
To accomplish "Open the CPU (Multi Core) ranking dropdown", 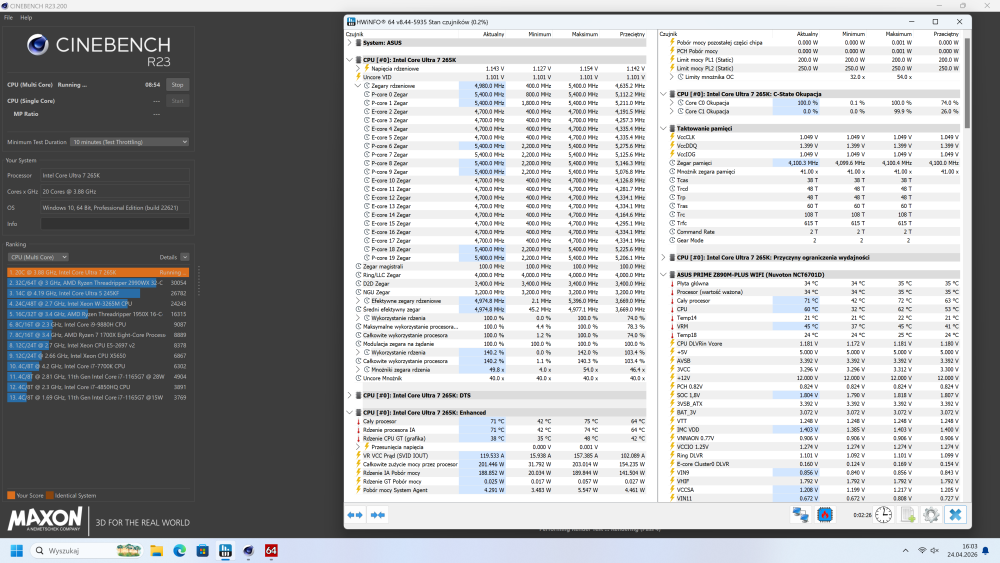I will [x=38, y=257].
